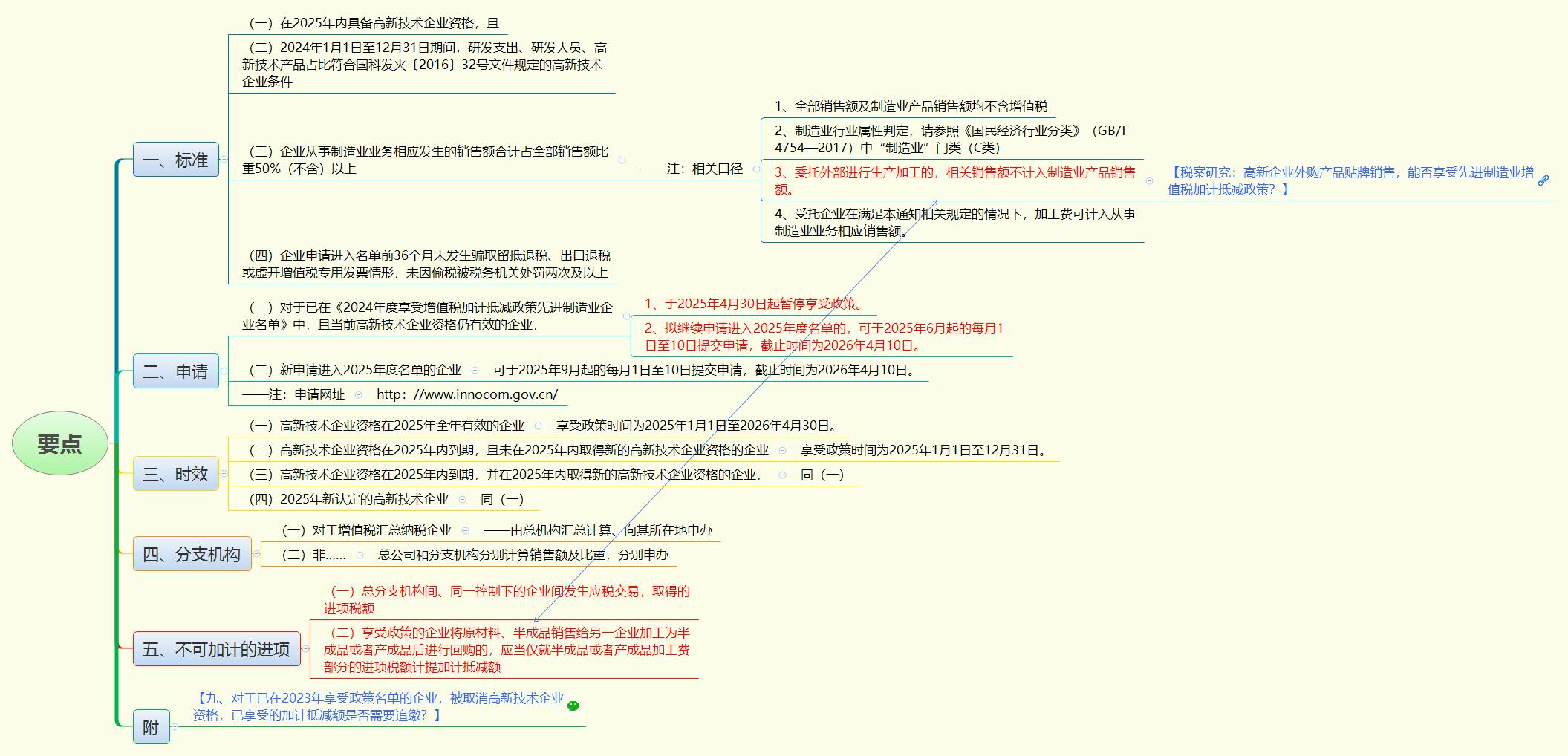Collapse child of 时效 (三) 并在2025年内取得新的 node
The height and width of the screenshot is (756, 1568).
(x=783, y=475)
